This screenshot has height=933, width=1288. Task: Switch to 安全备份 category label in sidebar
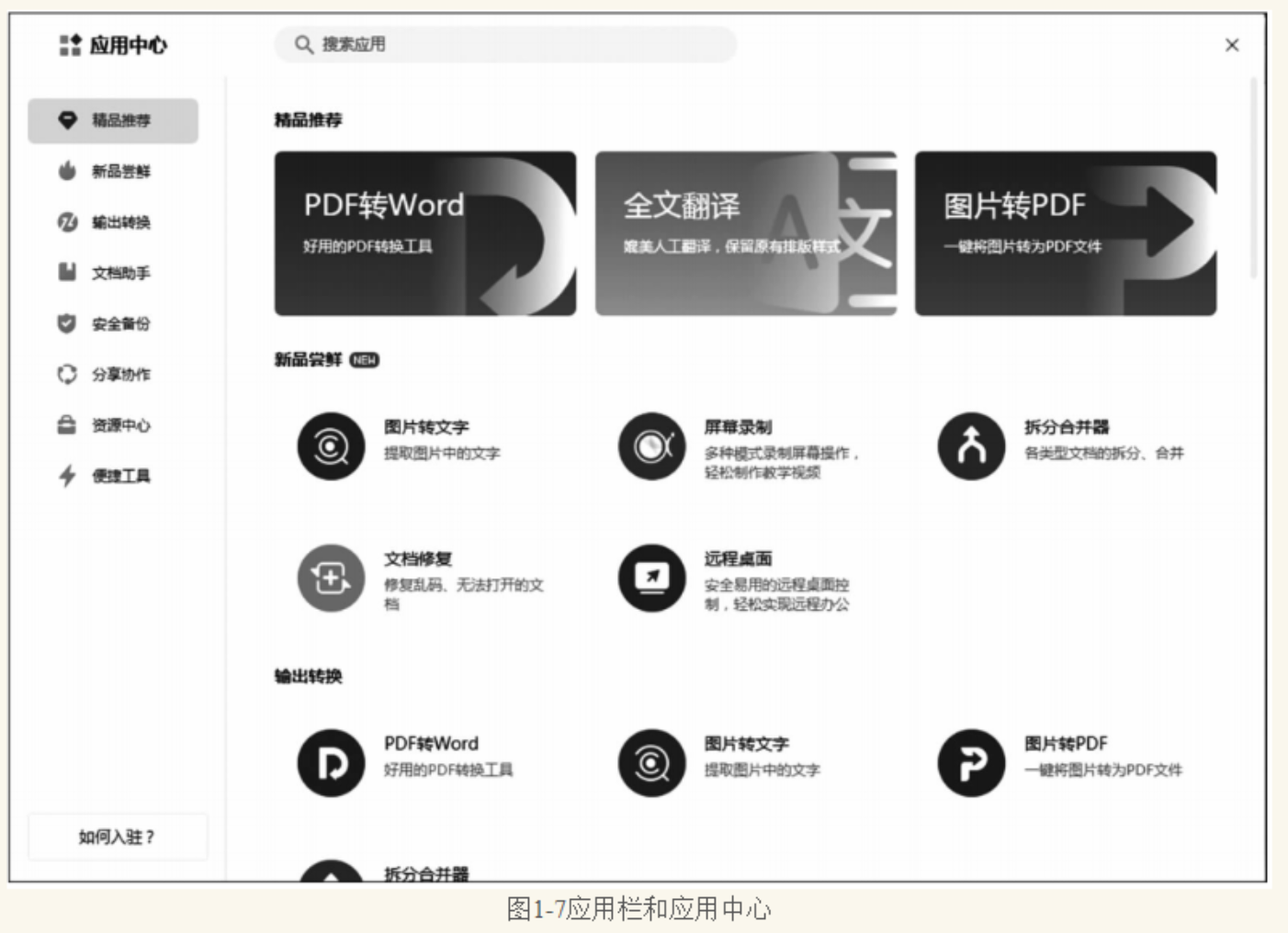tap(120, 323)
